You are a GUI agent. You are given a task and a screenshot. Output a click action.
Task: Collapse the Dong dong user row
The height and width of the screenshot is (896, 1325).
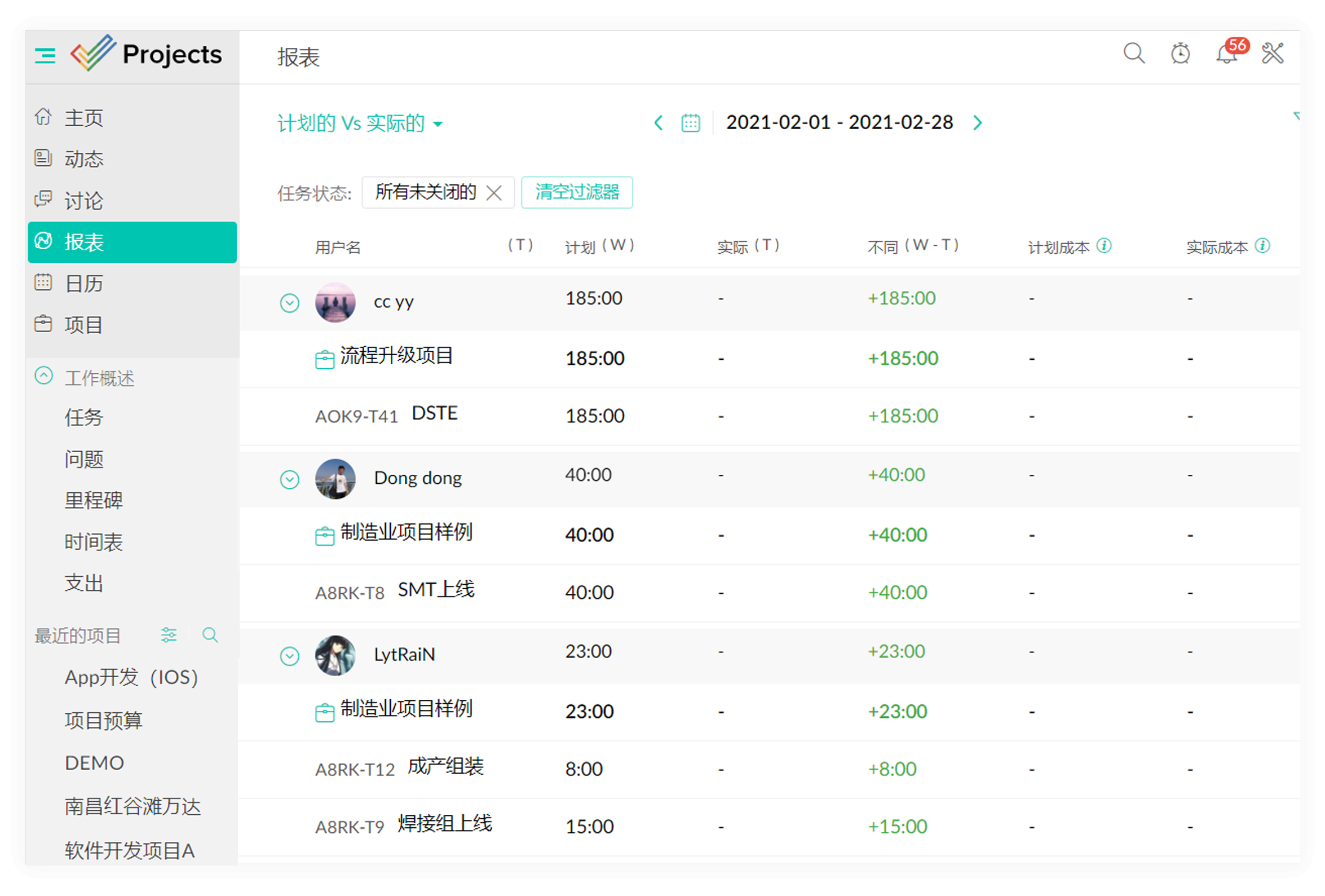(290, 479)
